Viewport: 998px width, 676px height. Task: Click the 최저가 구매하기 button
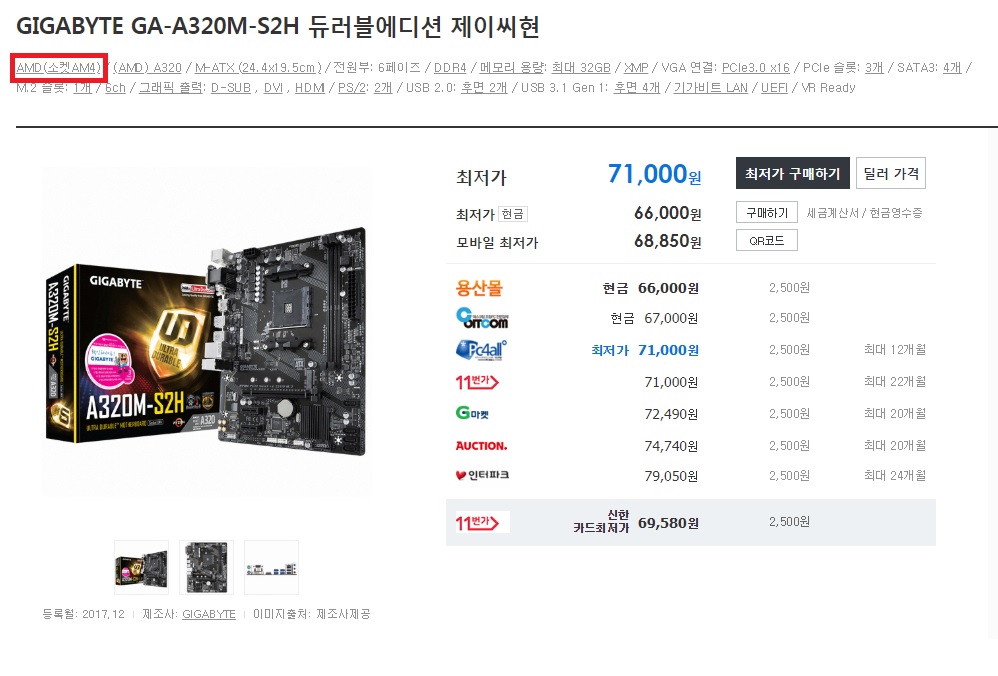tap(792, 173)
